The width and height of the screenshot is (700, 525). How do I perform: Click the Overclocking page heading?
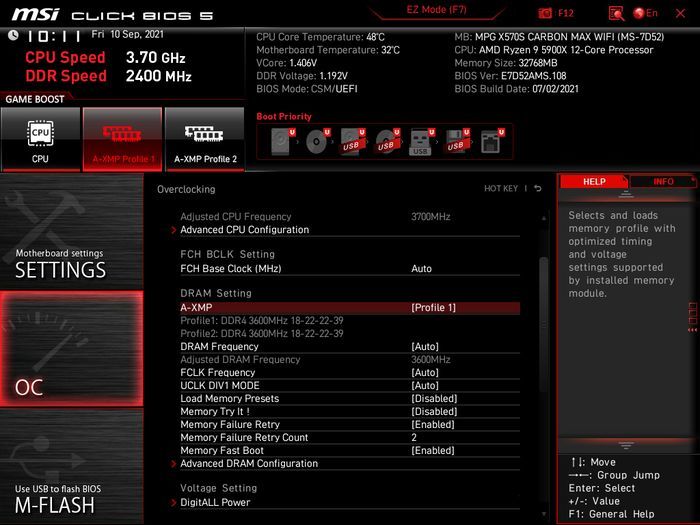click(x=186, y=189)
